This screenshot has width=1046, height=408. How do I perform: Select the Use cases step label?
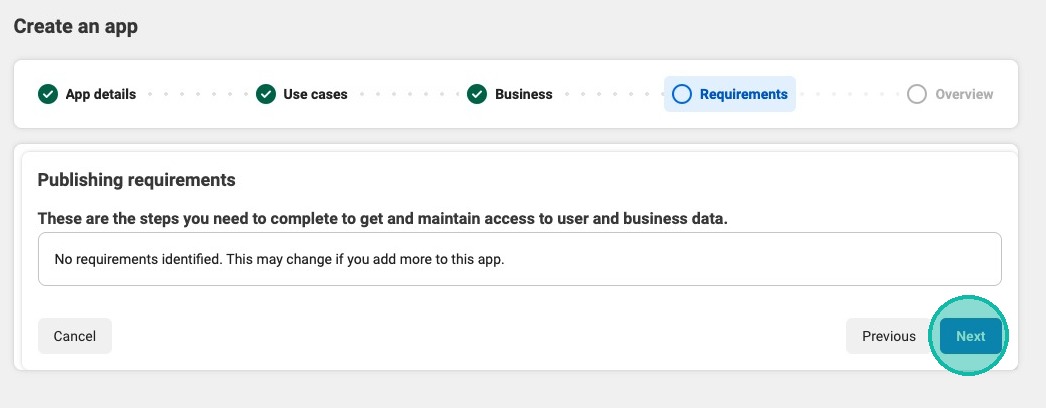(315, 95)
